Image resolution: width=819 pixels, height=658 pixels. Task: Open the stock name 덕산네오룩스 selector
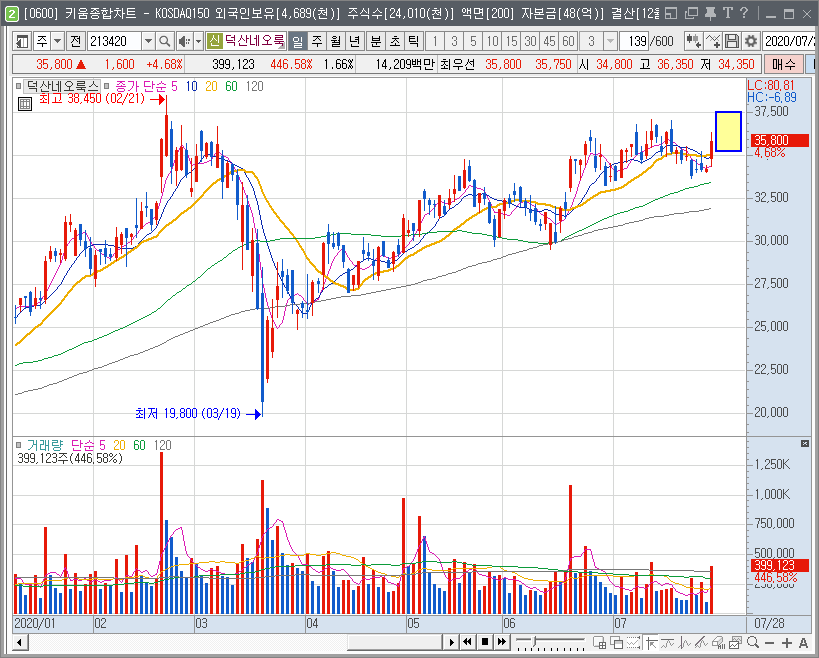[254, 41]
